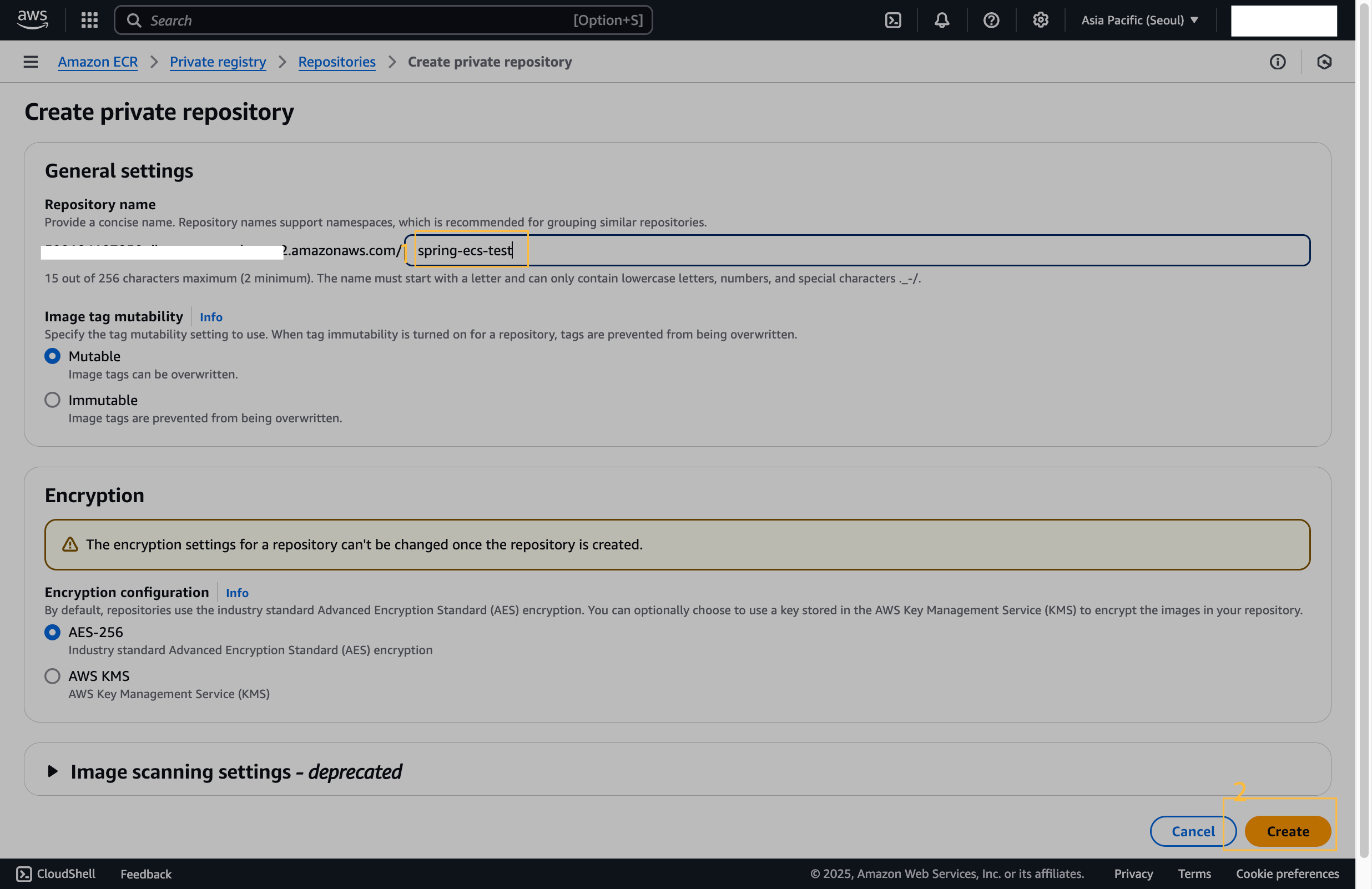Select the Mutable image tag setting
The height and width of the screenshot is (889, 1372).
[x=52, y=356]
